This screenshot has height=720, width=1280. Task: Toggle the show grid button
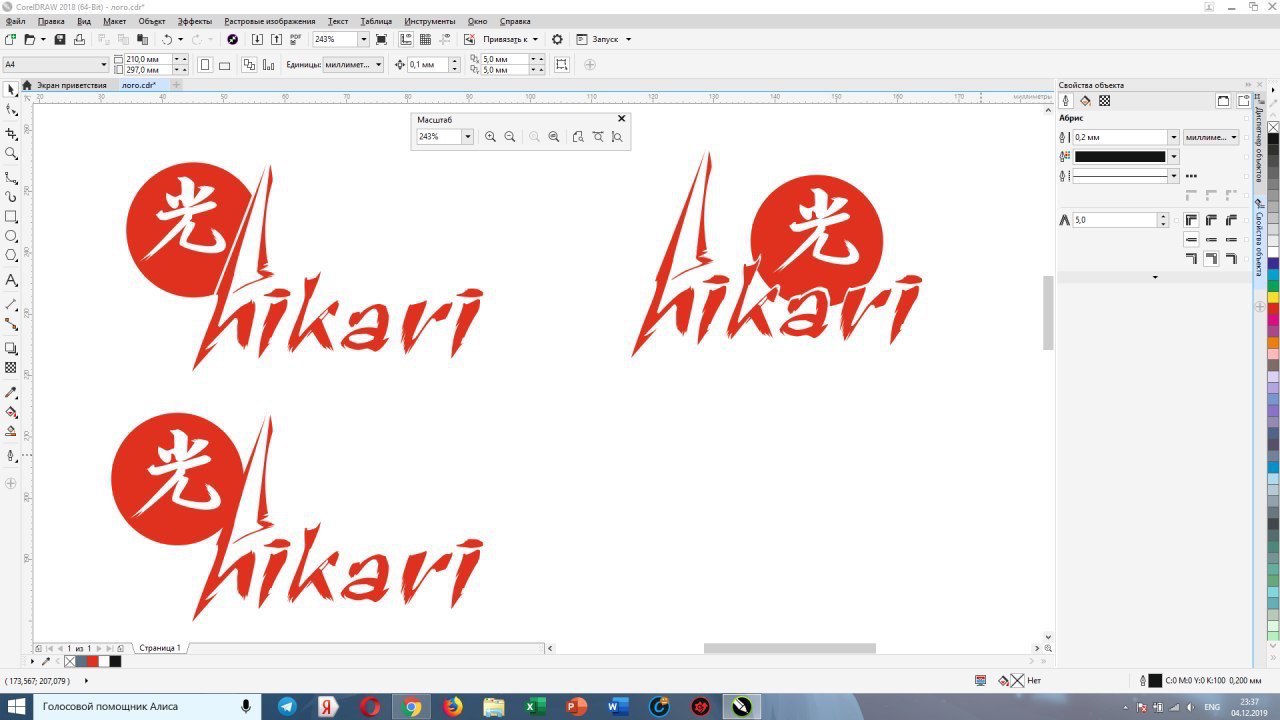pos(425,39)
